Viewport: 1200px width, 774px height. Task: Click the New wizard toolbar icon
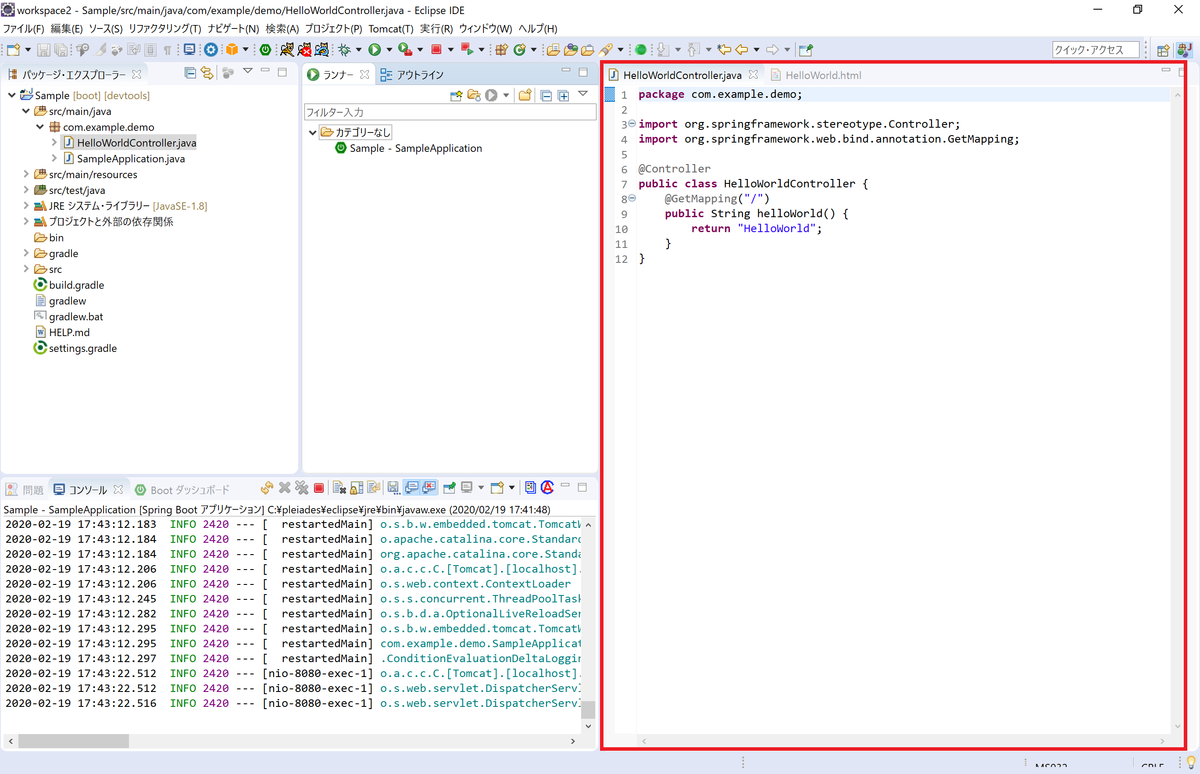coord(13,49)
